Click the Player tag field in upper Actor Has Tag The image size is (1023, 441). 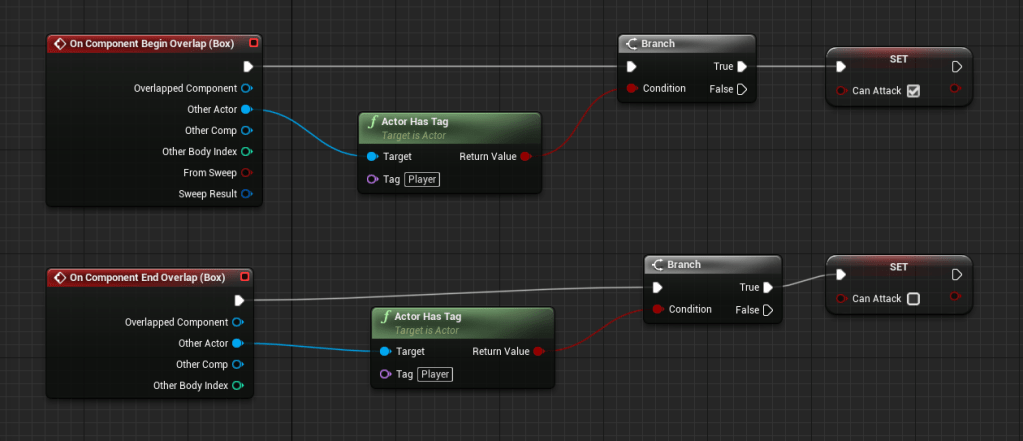[421, 179]
